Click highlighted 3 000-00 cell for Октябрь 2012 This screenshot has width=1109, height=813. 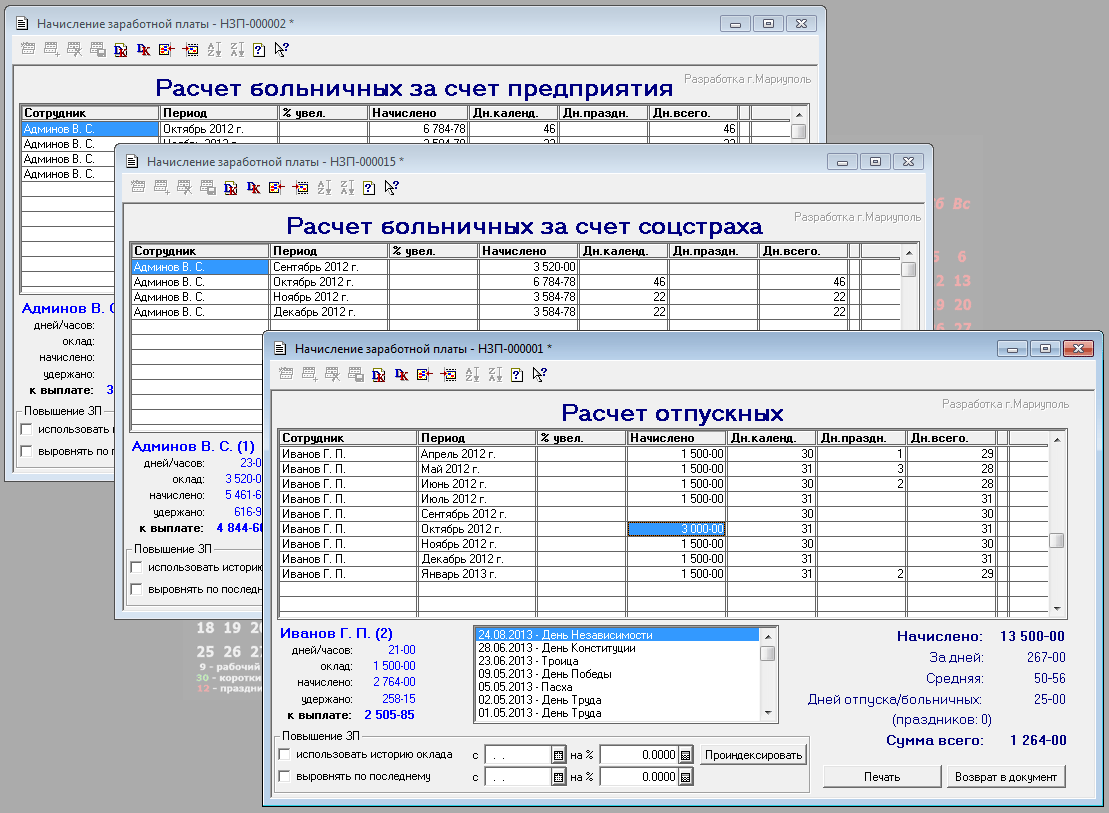(x=676, y=529)
